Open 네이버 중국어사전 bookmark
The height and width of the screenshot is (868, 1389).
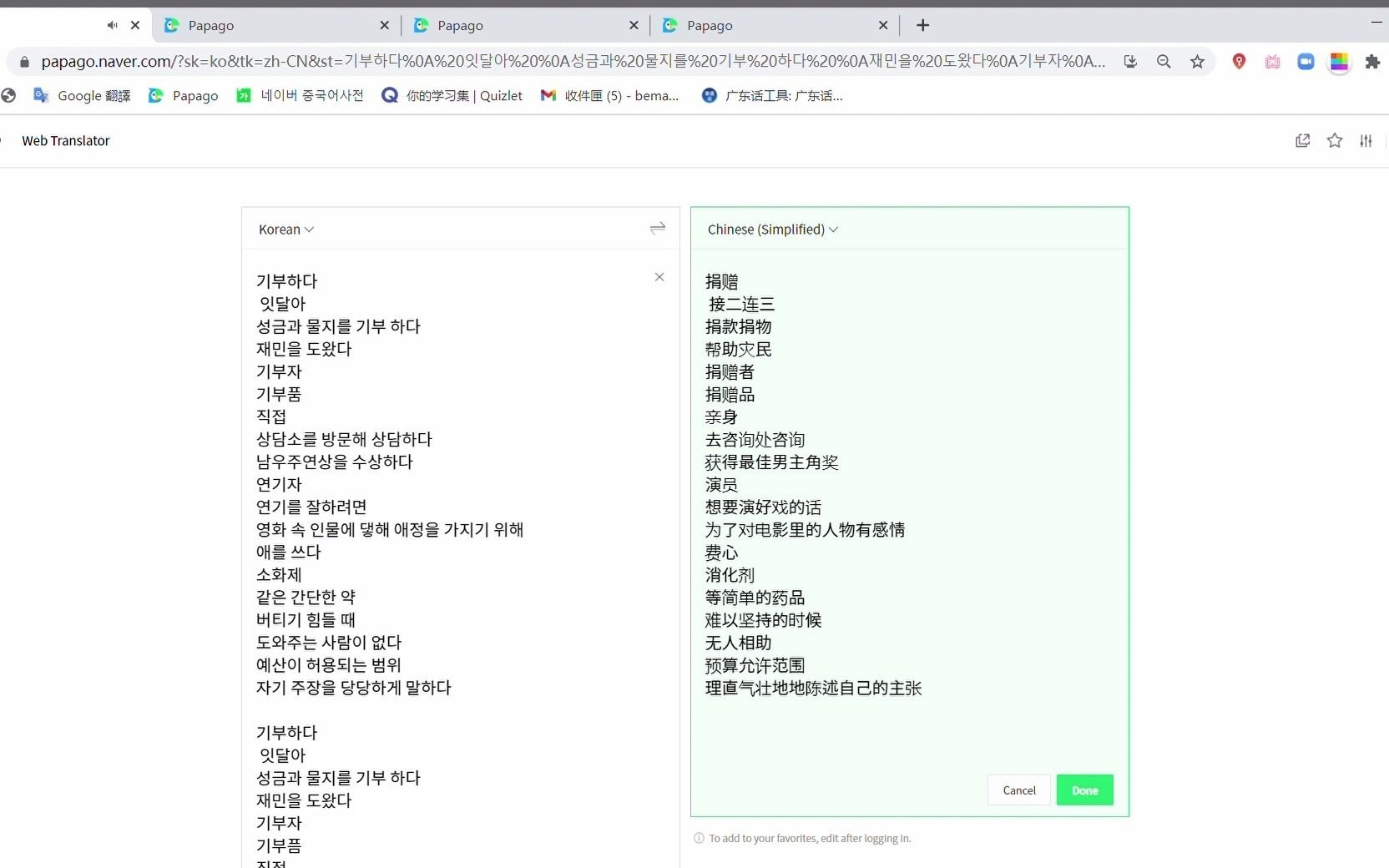click(300, 96)
